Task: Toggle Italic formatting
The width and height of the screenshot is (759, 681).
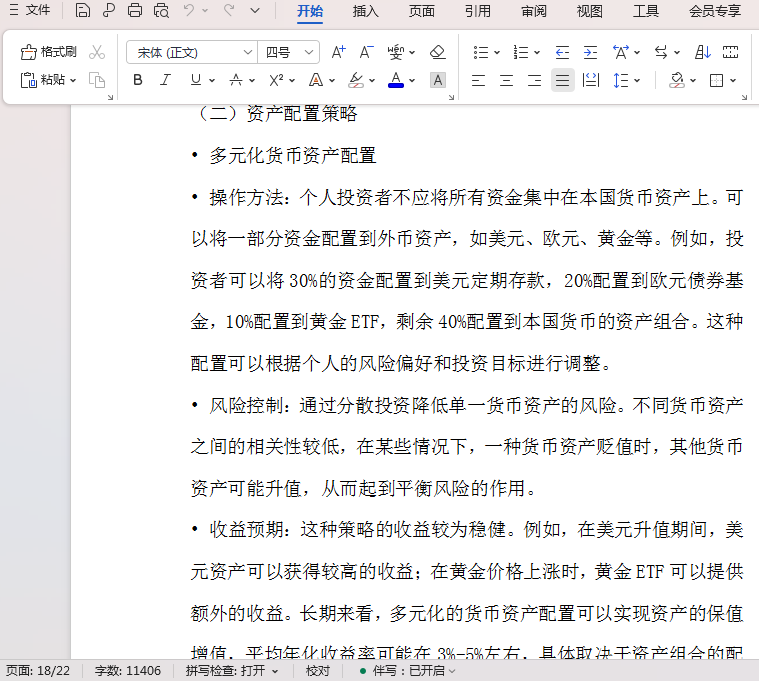Action: tap(166, 80)
